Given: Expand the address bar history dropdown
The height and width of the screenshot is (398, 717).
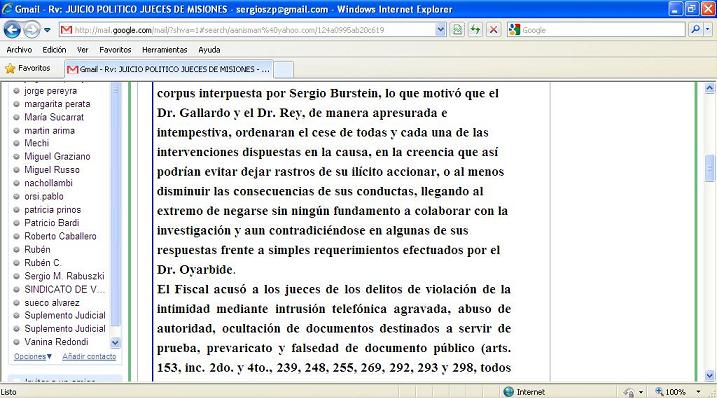Looking at the screenshot, I should (x=440, y=30).
